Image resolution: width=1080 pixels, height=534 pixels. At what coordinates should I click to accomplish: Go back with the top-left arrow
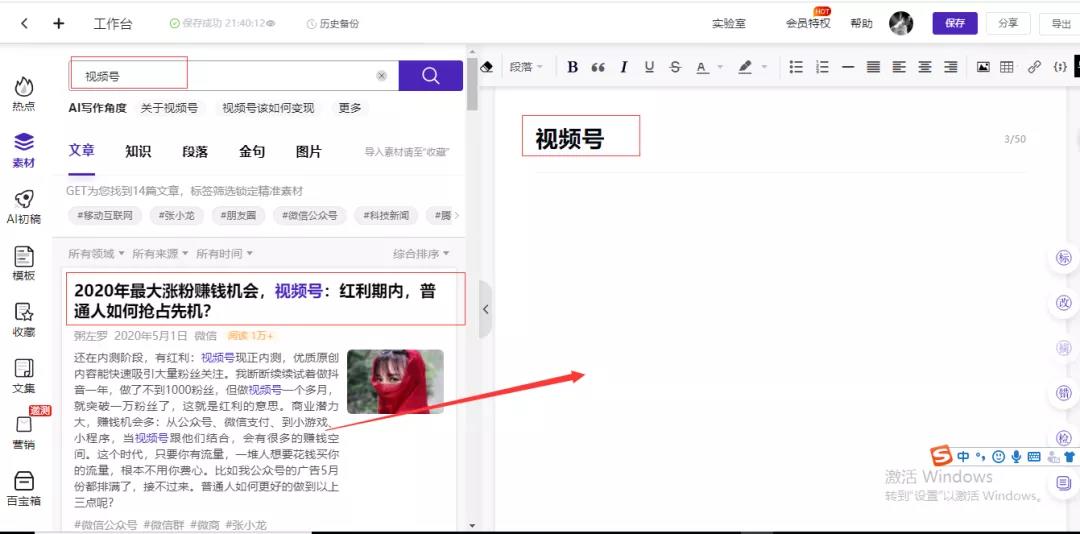point(24,23)
